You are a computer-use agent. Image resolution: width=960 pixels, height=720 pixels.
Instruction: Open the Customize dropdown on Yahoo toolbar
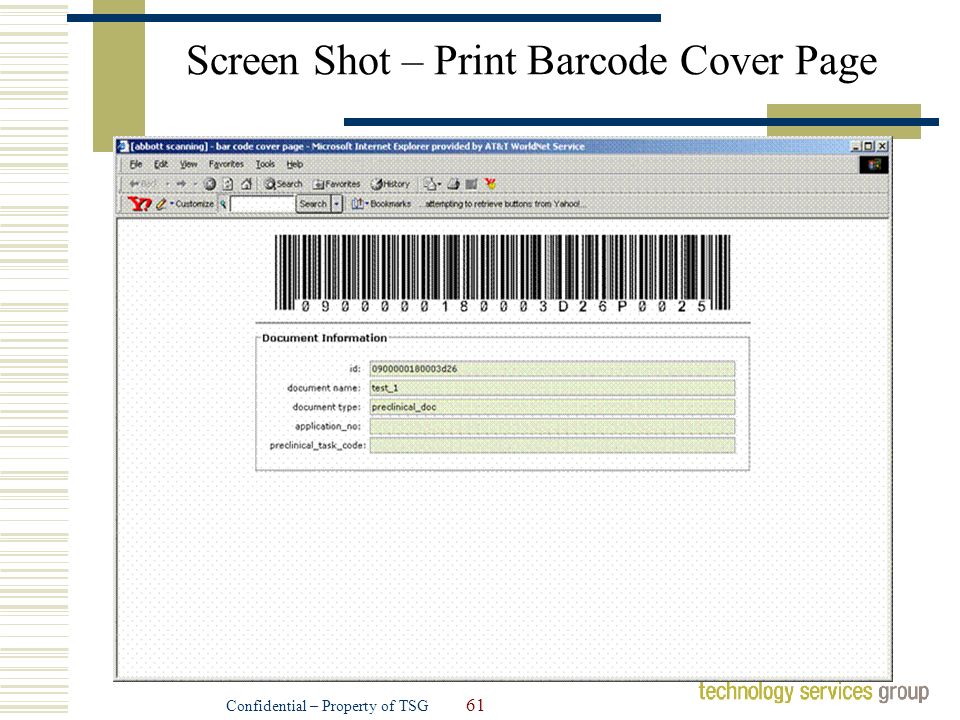coord(192,203)
